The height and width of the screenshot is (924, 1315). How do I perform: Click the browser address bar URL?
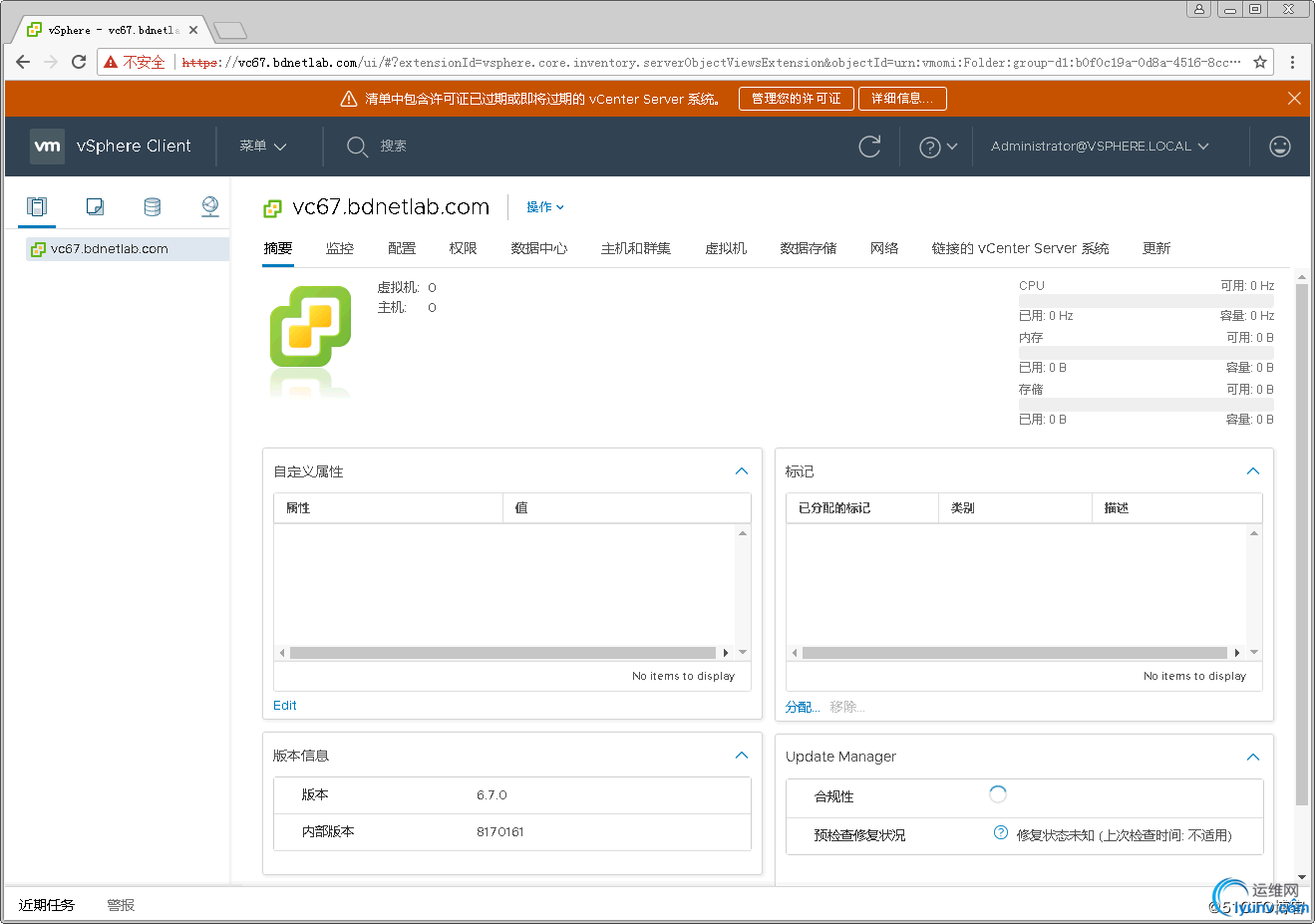tap(711, 62)
